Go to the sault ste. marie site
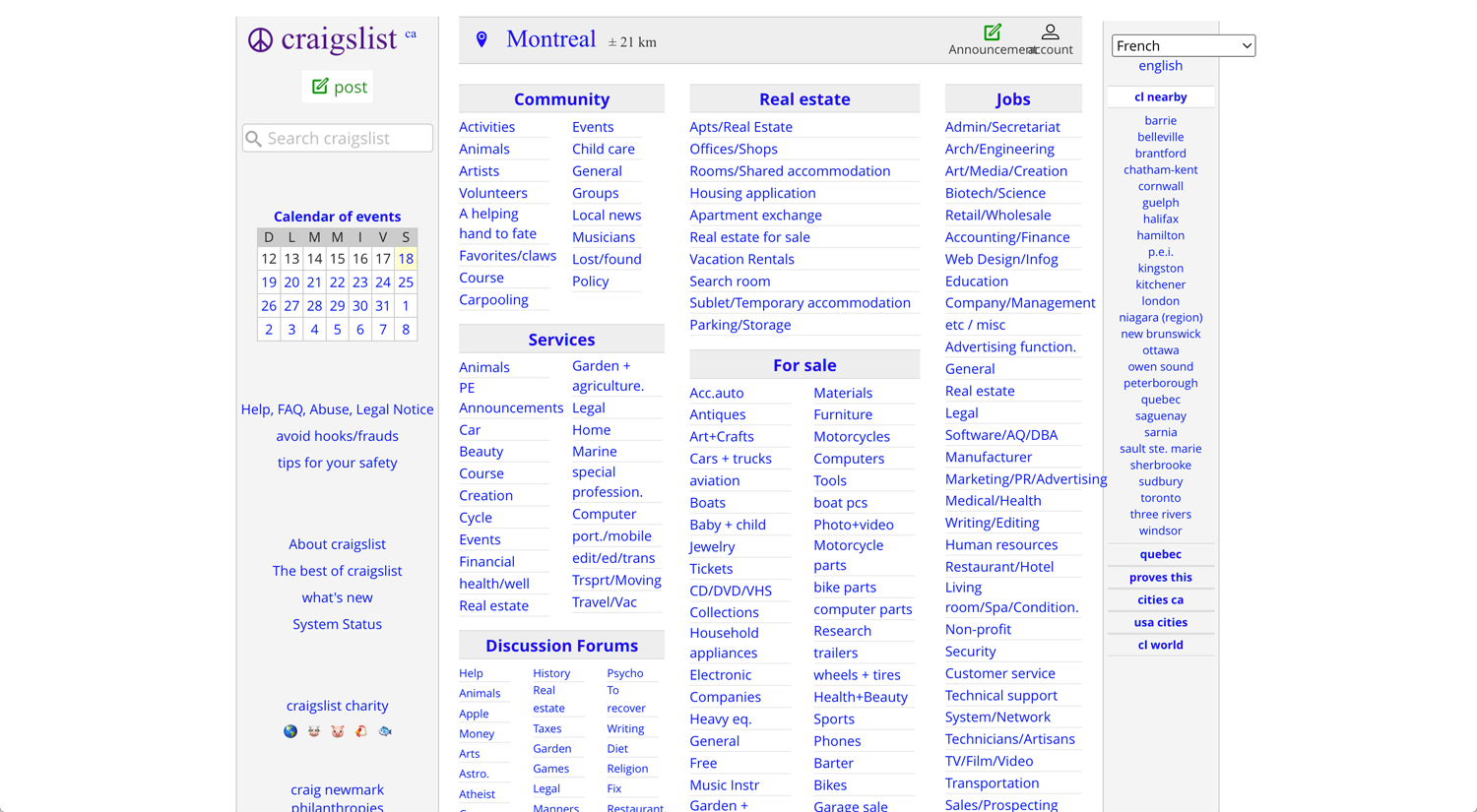1477x812 pixels. point(1161,449)
